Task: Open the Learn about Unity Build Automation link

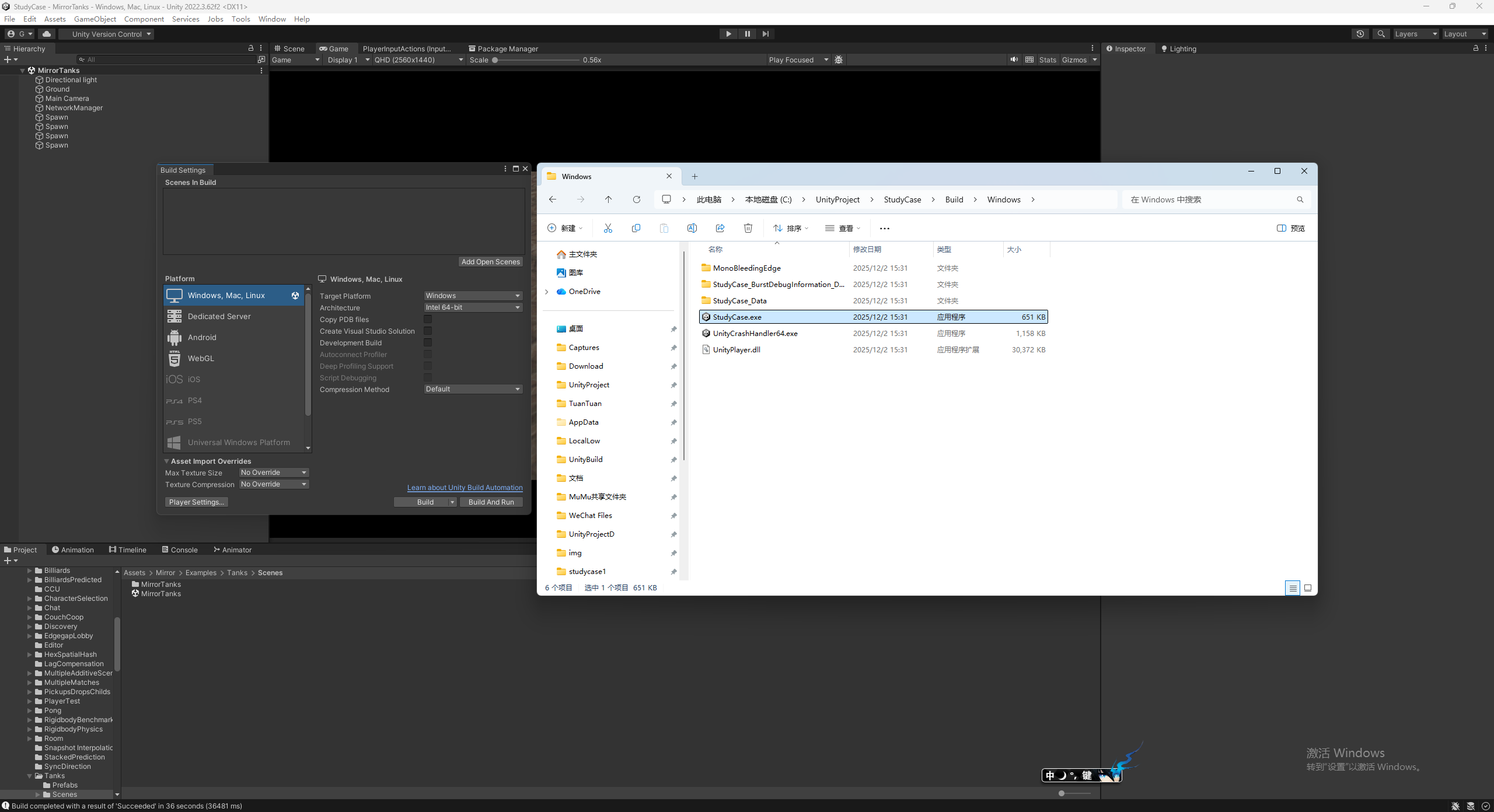Action: pos(465,488)
